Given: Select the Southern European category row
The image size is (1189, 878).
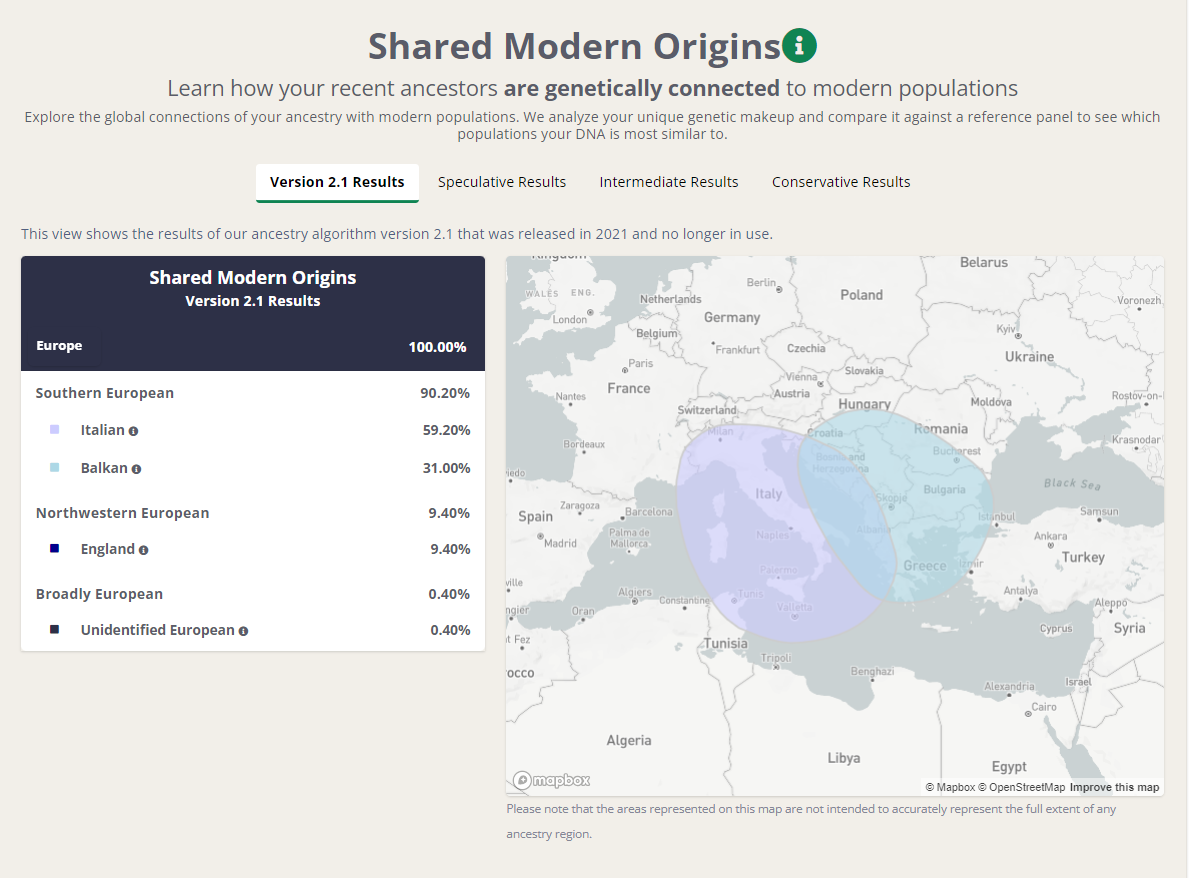Looking at the screenshot, I should [253, 393].
